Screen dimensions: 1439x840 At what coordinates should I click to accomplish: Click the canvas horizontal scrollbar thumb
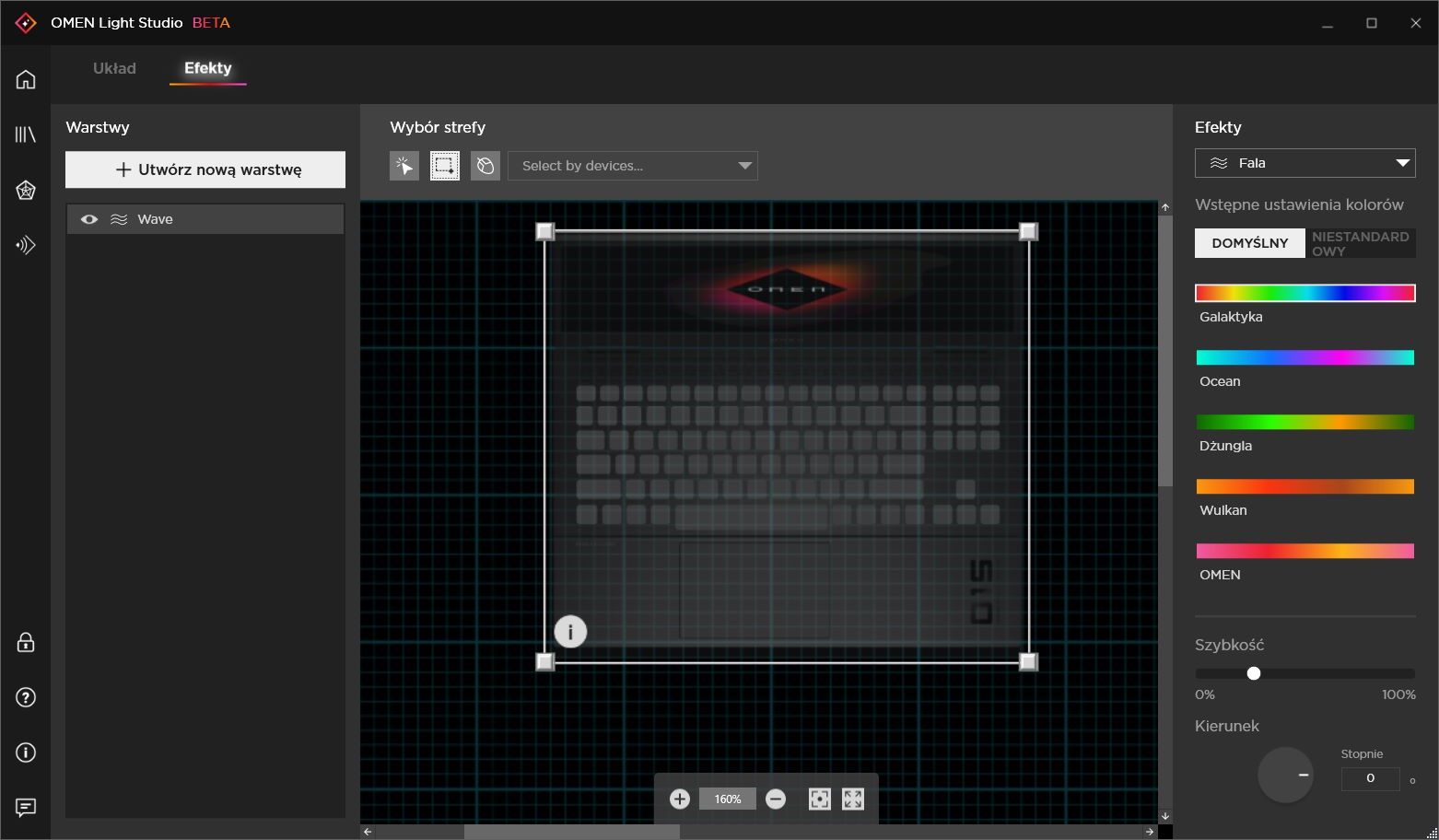point(572,832)
